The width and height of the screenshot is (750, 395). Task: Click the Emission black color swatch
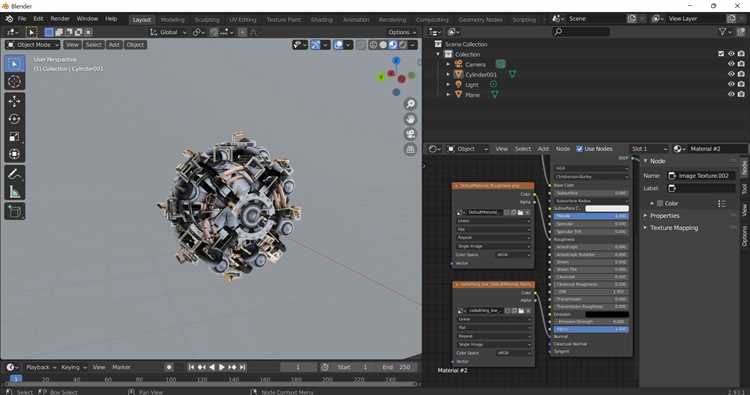tap(607, 314)
